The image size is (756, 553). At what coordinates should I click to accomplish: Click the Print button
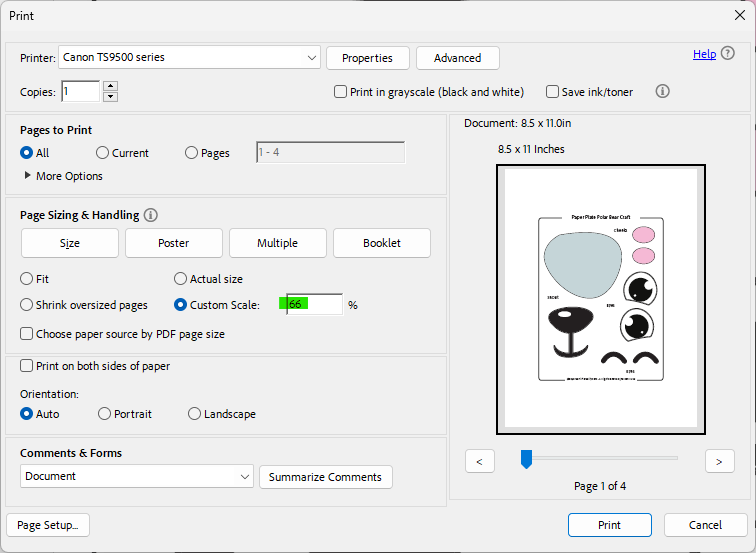[x=609, y=525]
